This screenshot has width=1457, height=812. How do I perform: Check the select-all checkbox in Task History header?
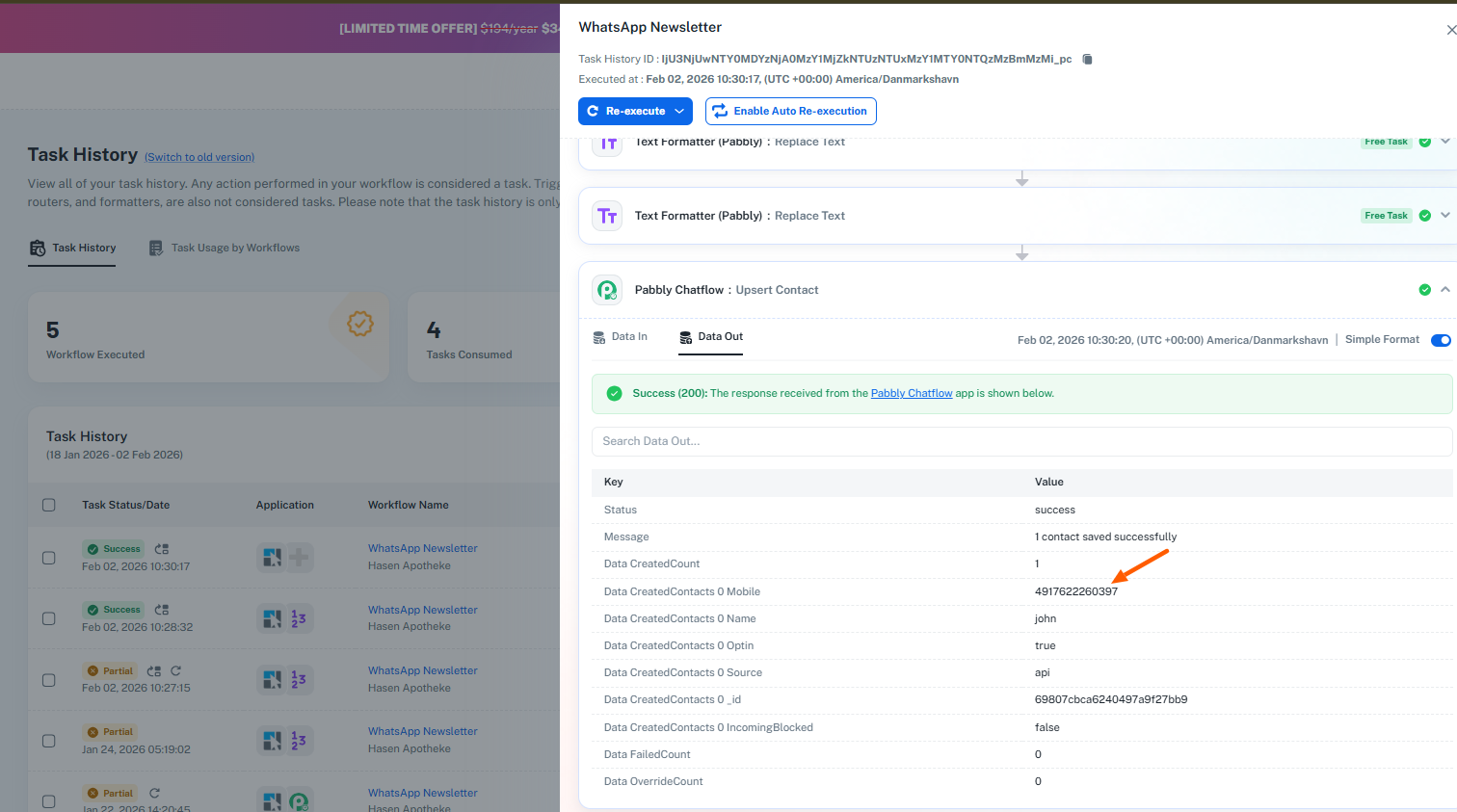(x=49, y=505)
